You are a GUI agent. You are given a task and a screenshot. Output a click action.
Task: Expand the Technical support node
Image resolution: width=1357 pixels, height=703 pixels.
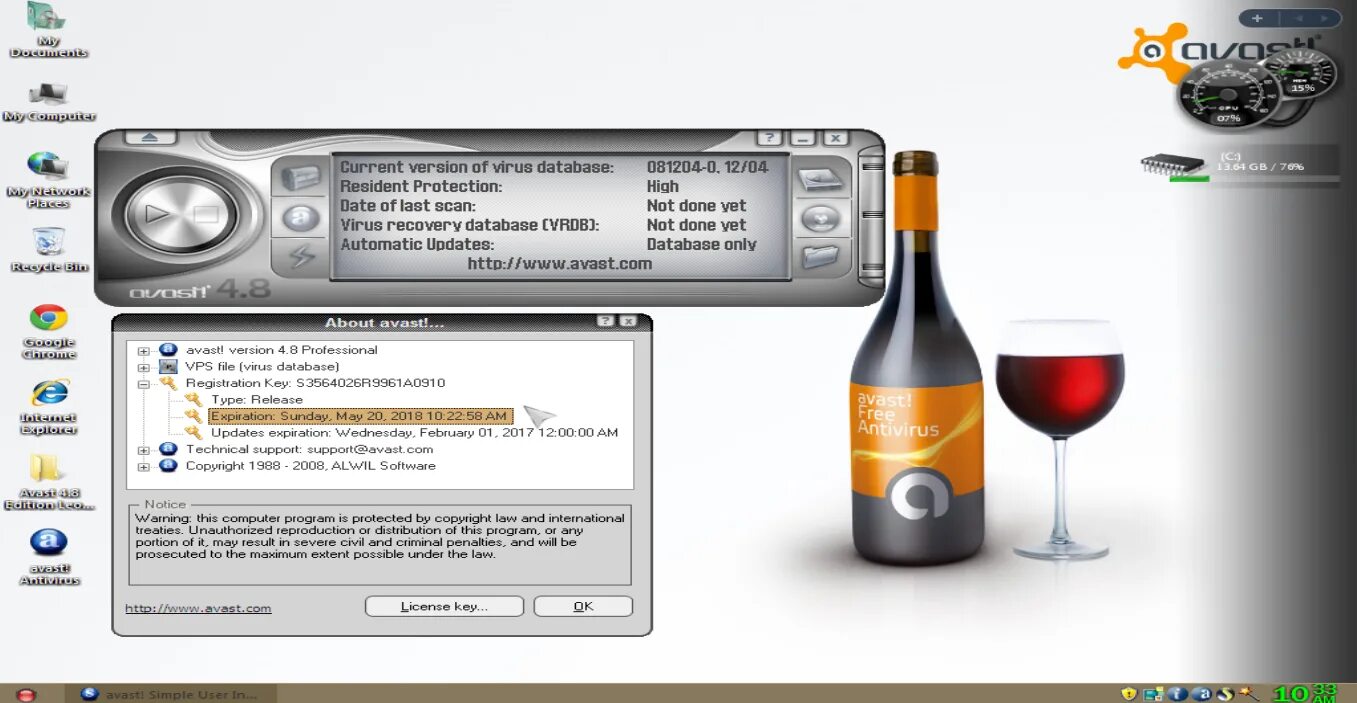point(144,450)
